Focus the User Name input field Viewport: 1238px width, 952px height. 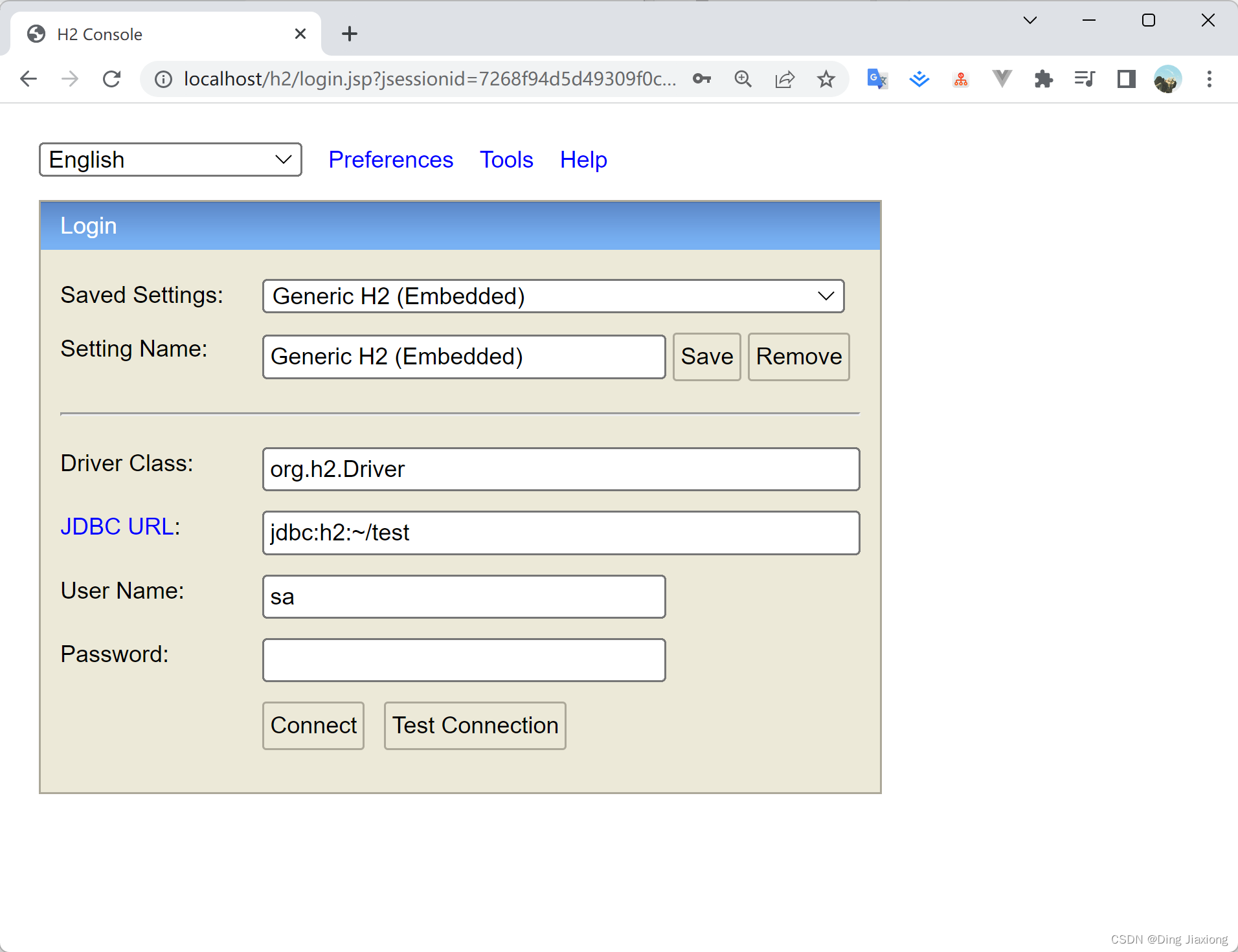click(x=464, y=597)
